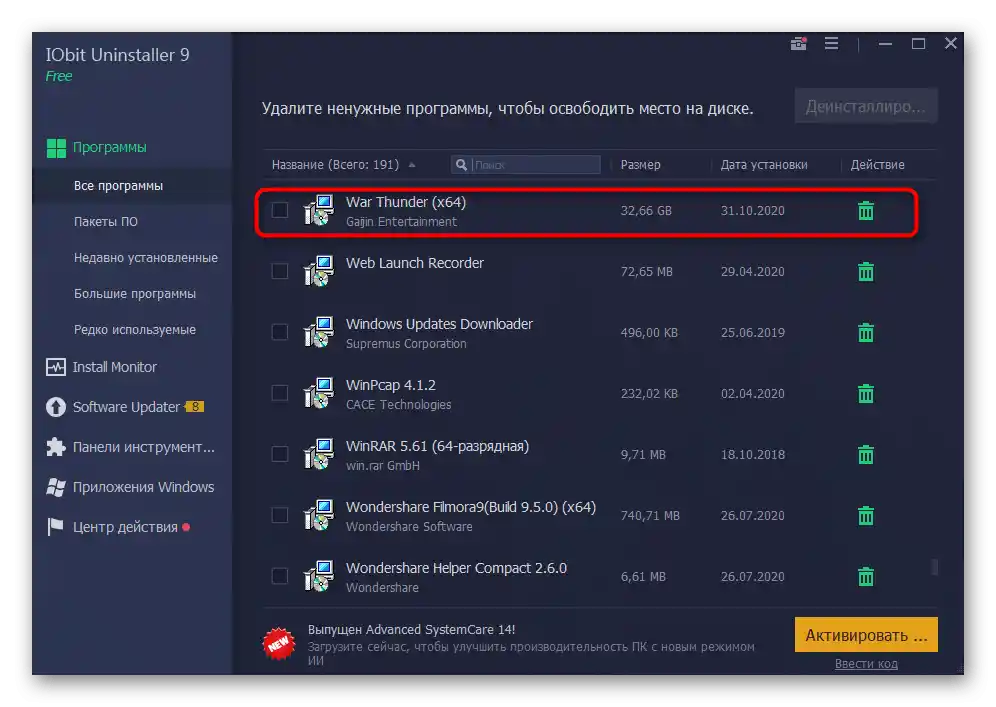Go to Install Monitor section
Image resolution: width=996 pixels, height=707 pixels.
click(x=114, y=367)
